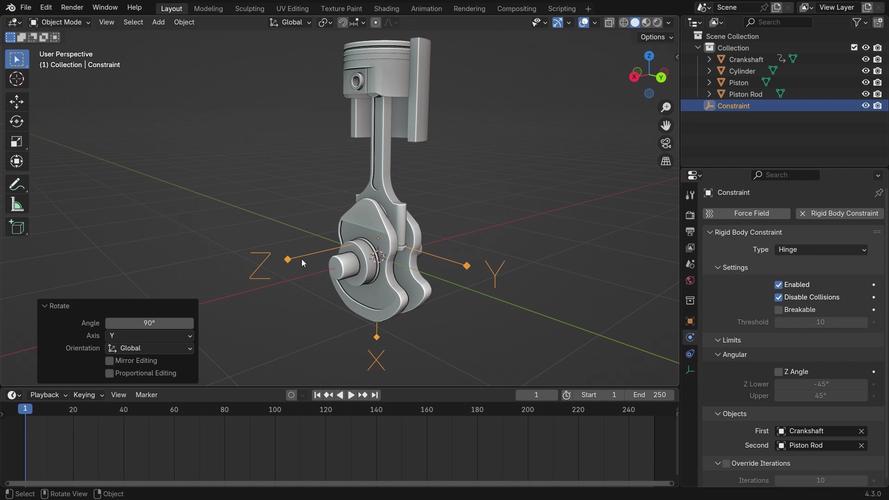Choose the Select Box tool
Image resolution: width=889 pixels, height=500 pixels.
click(x=16, y=59)
